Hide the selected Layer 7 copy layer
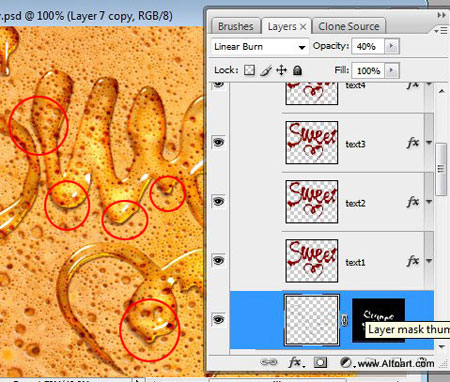 pos(218,320)
